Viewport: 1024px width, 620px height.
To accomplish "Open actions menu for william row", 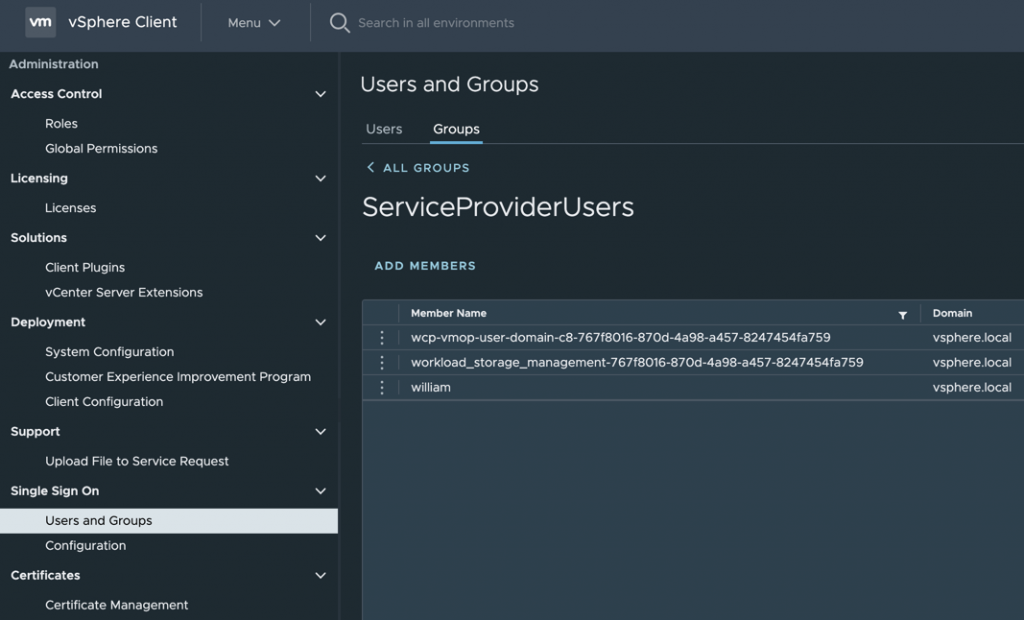I will [381, 387].
